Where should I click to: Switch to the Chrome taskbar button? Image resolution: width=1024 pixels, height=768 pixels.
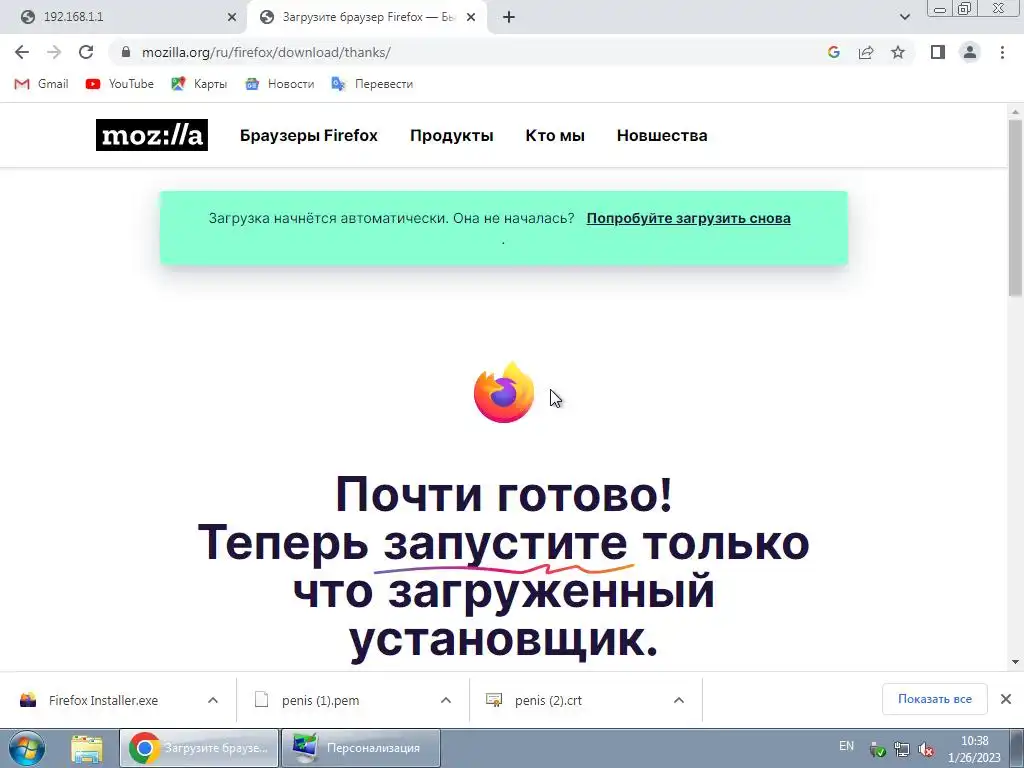click(199, 748)
